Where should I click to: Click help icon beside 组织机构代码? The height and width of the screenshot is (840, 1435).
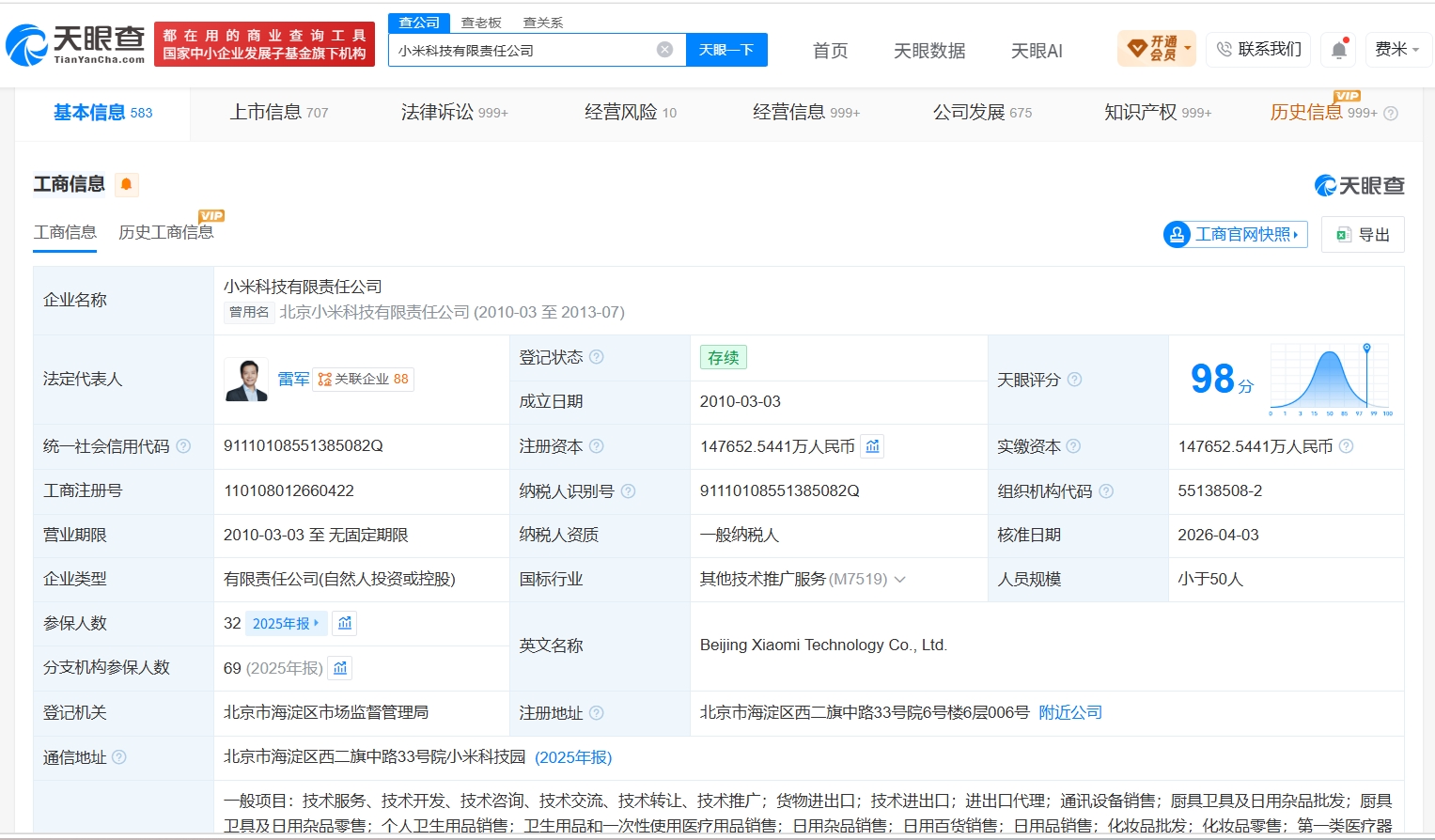pos(1106,490)
